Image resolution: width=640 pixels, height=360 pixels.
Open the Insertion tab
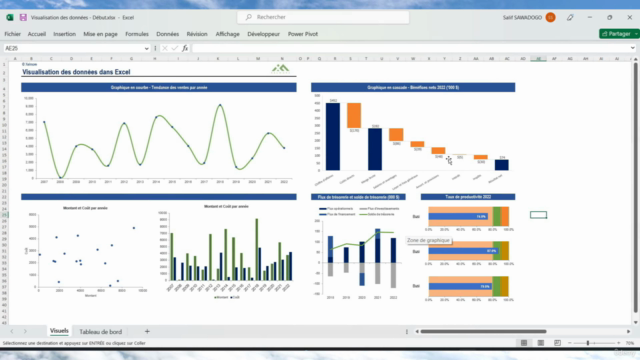[64, 34]
